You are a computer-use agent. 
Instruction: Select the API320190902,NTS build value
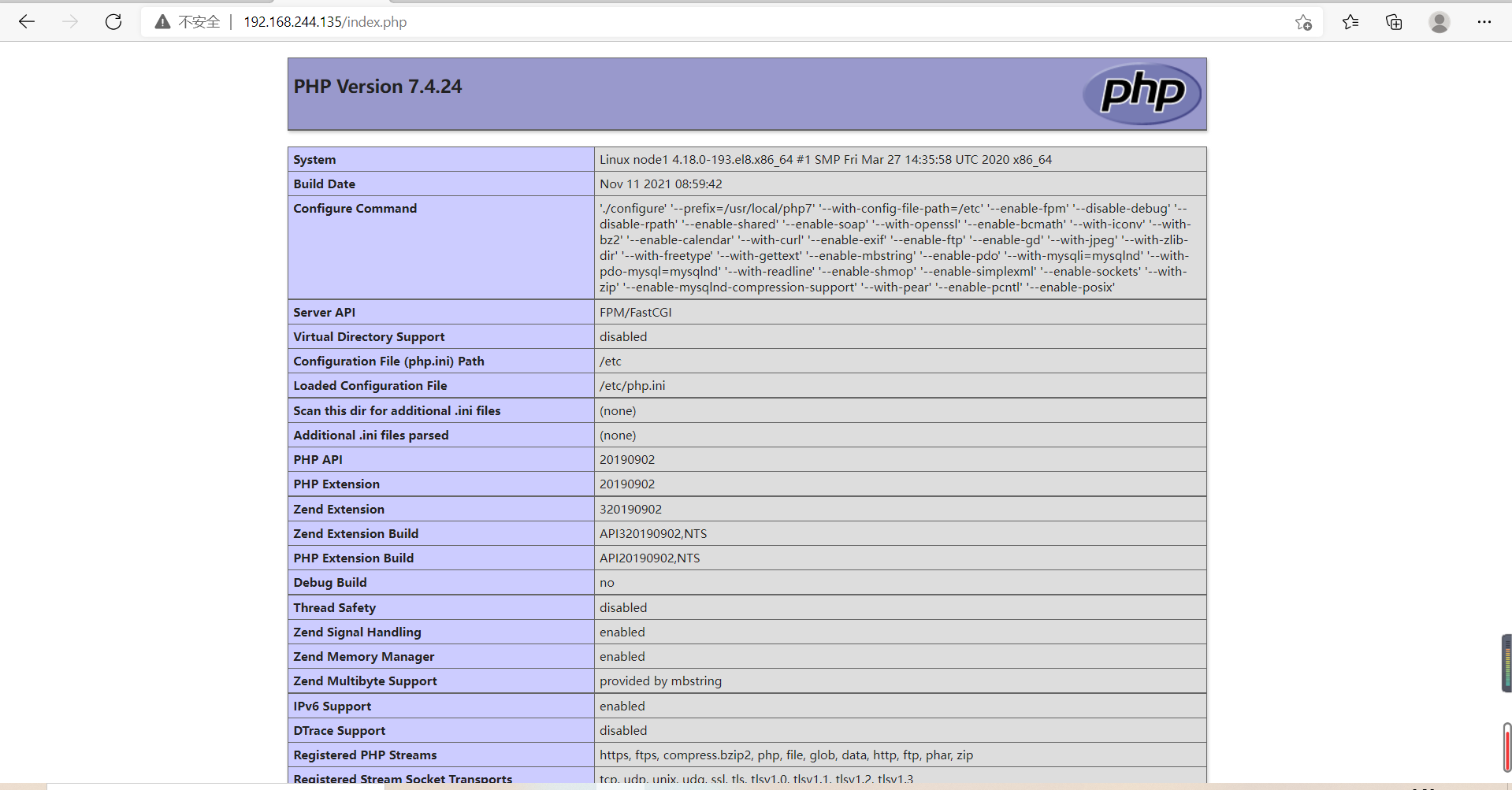(653, 533)
